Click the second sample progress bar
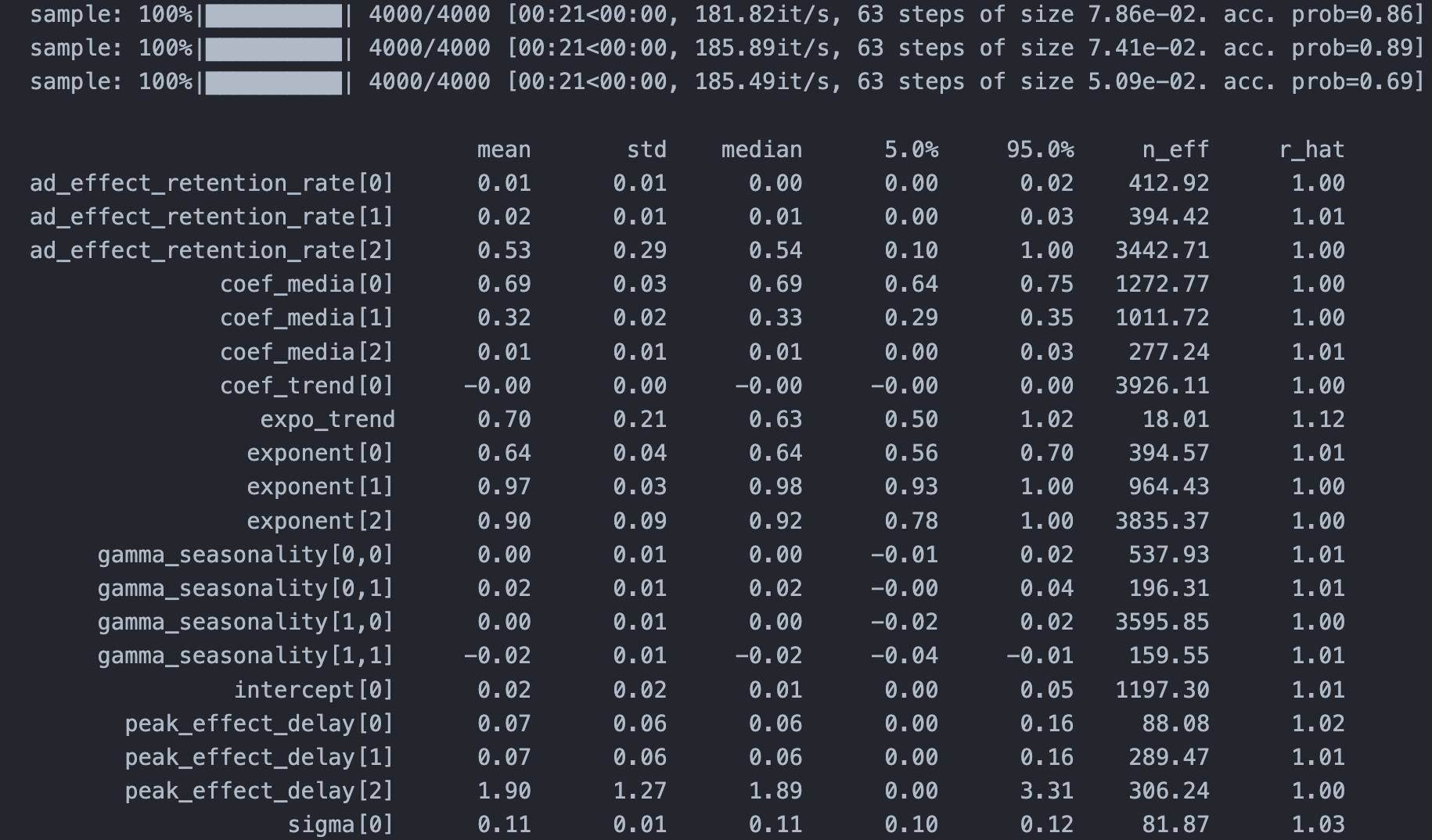Screen dimensions: 1432x840 pyautogui.click(x=273, y=48)
